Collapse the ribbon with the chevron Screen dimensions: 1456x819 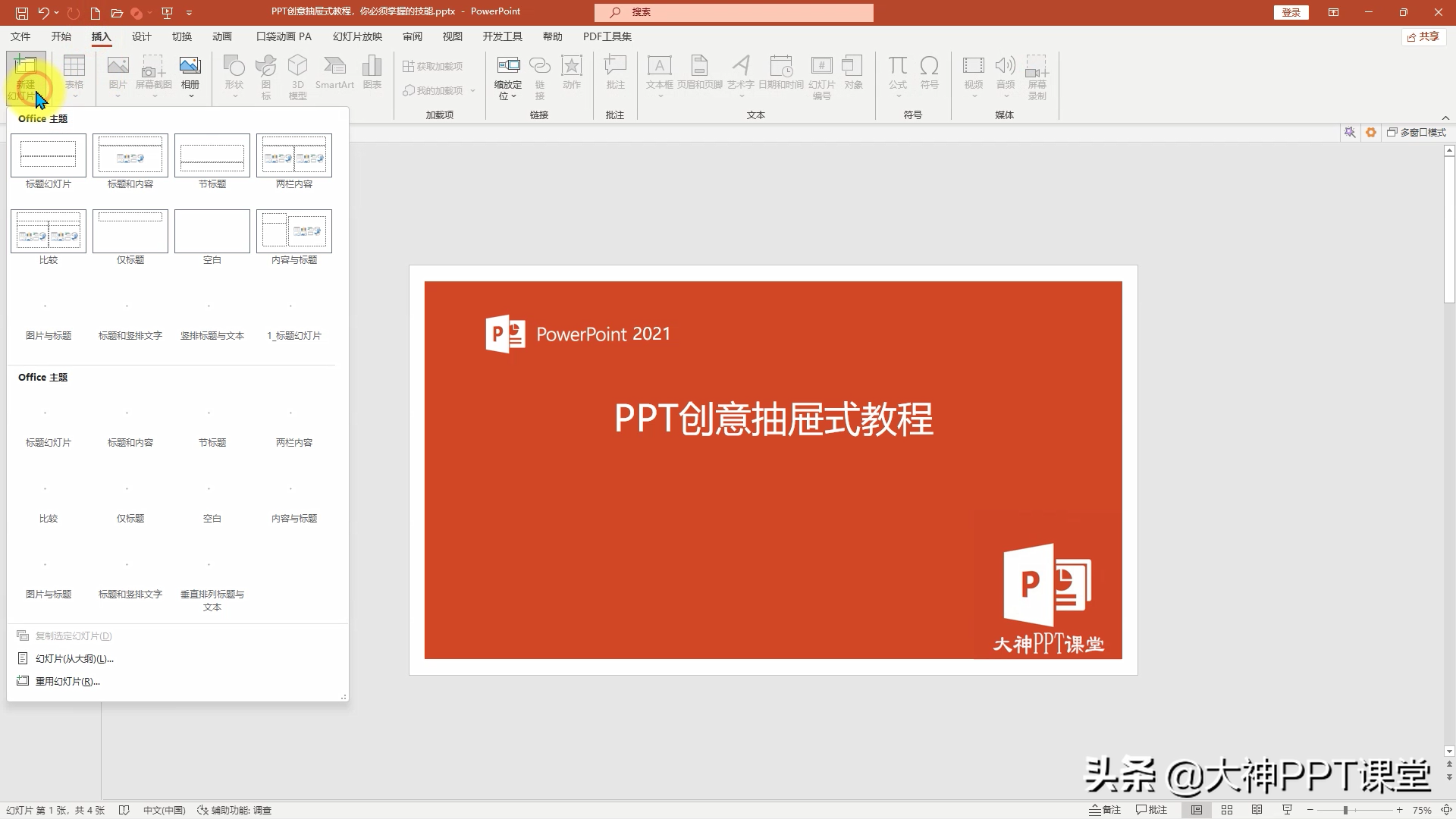click(x=1445, y=118)
